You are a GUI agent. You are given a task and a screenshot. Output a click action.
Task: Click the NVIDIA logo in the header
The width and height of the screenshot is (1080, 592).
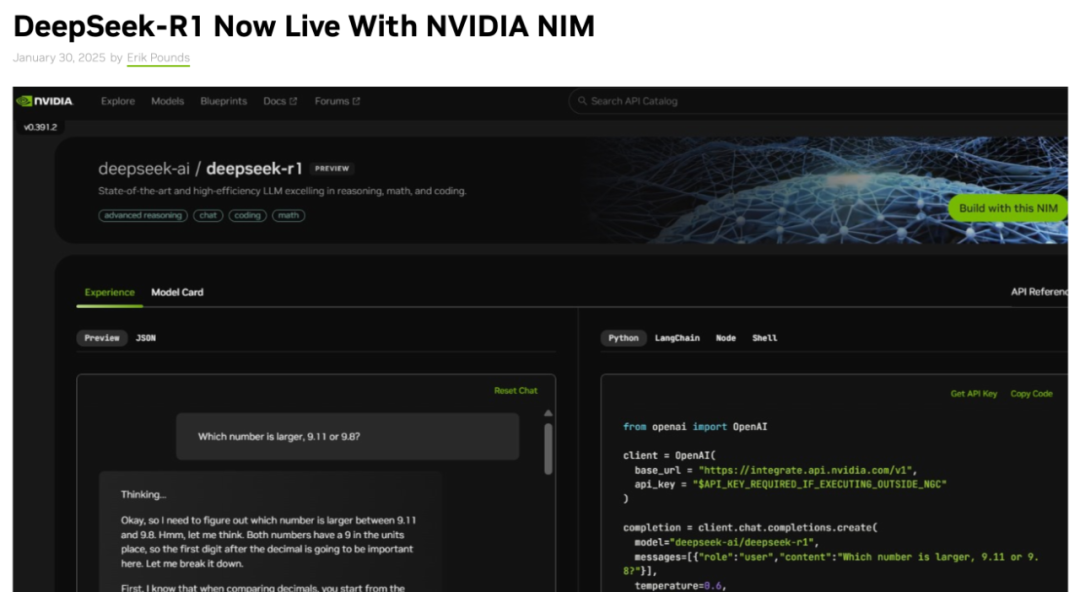tap(44, 101)
